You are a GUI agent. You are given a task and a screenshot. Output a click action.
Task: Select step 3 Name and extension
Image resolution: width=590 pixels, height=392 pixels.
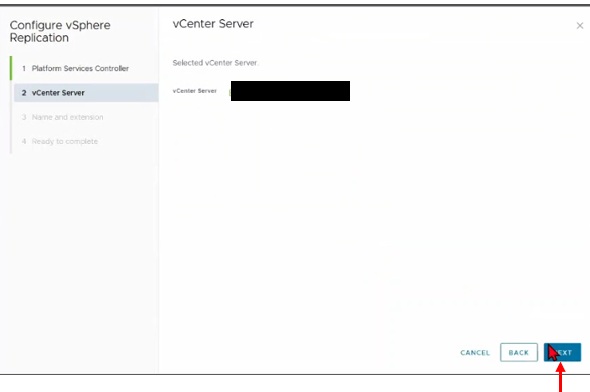tap(62, 117)
